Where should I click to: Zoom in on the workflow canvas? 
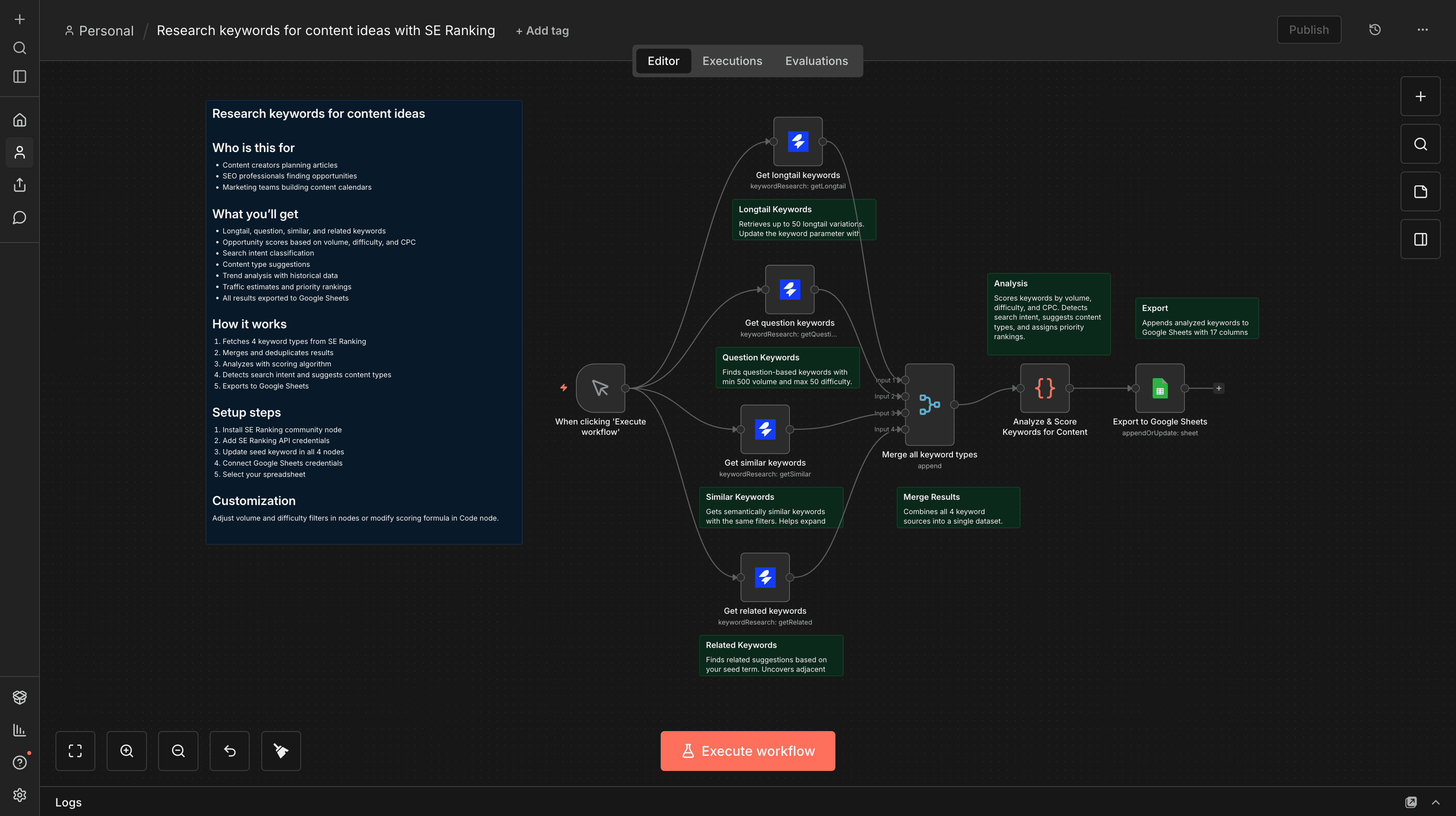click(x=127, y=751)
